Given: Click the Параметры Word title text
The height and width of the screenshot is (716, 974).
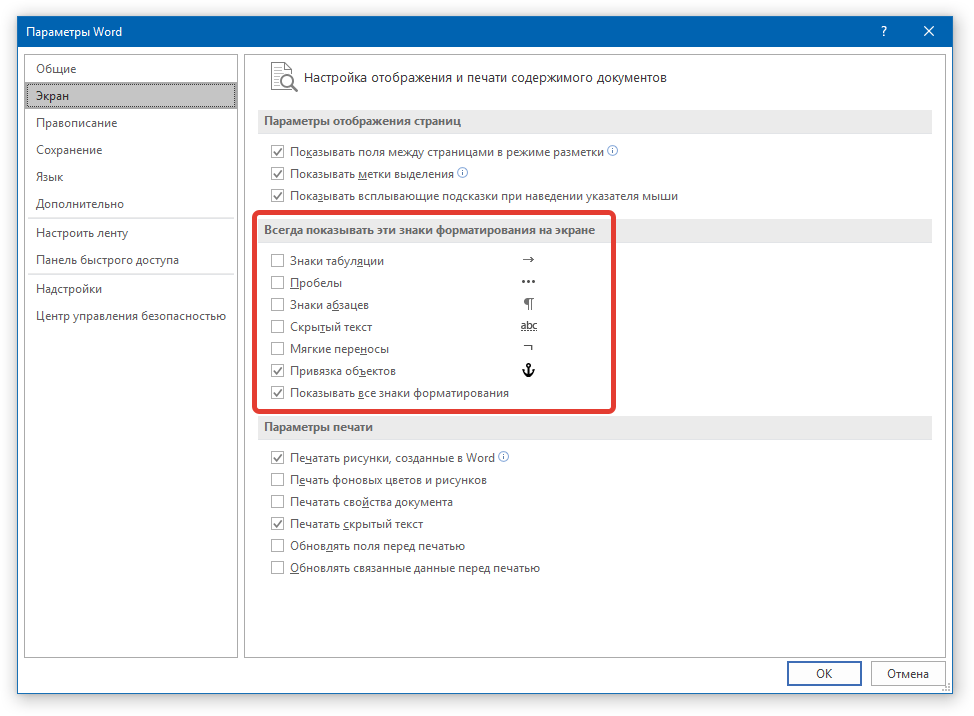Looking at the screenshot, I should (x=74, y=32).
